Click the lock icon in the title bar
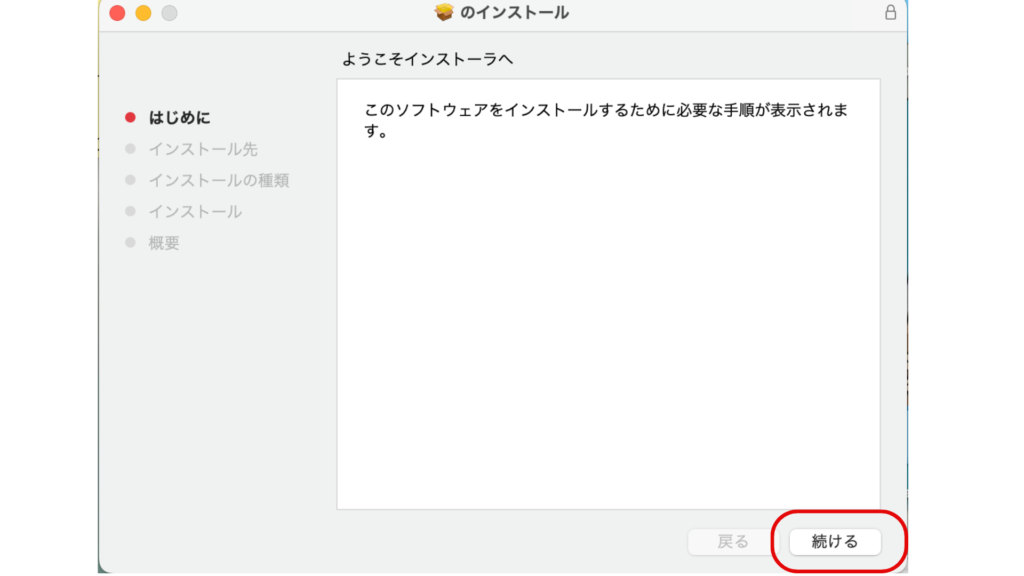This screenshot has width=1024, height=576. [x=890, y=13]
